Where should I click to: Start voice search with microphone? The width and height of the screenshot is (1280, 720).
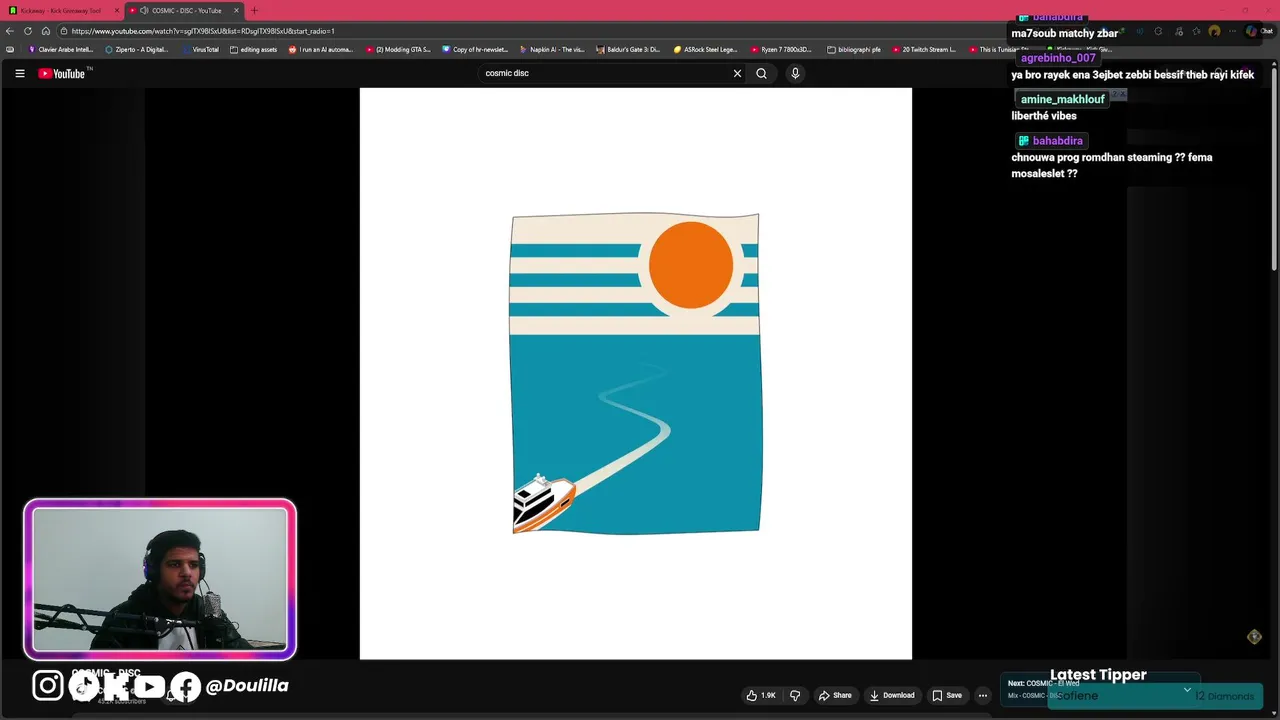click(x=795, y=73)
